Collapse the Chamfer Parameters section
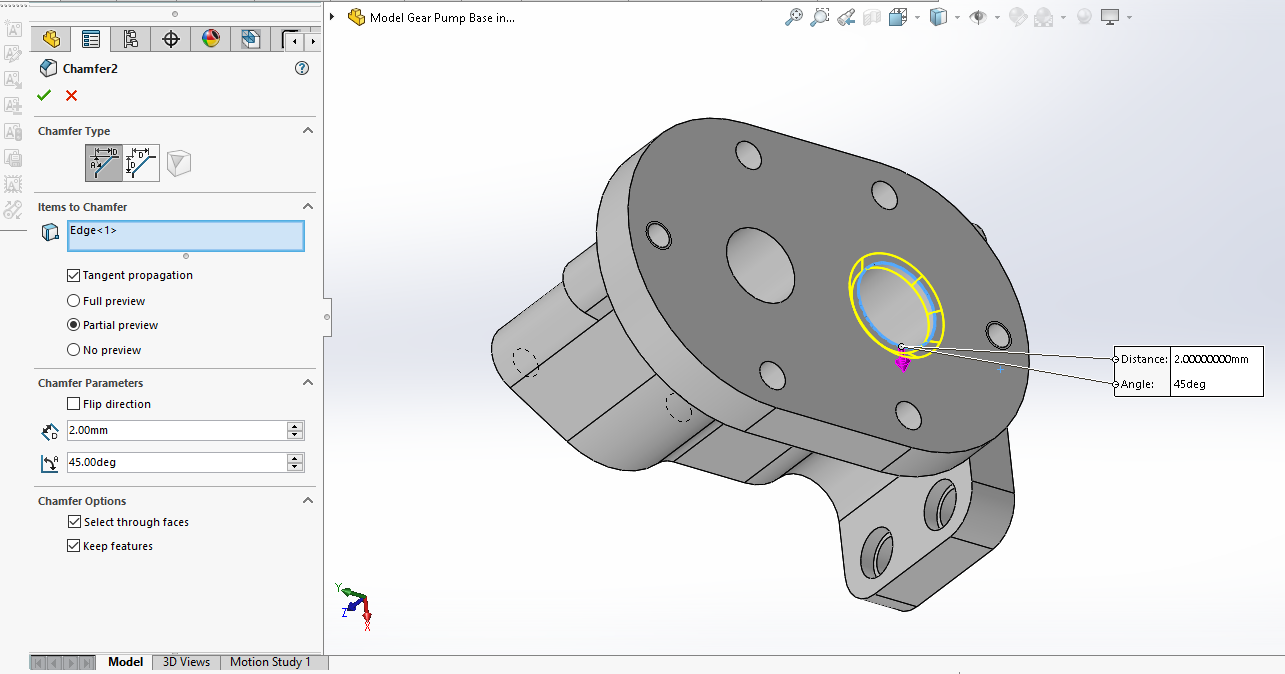This screenshot has height=674, width=1285. coord(308,383)
